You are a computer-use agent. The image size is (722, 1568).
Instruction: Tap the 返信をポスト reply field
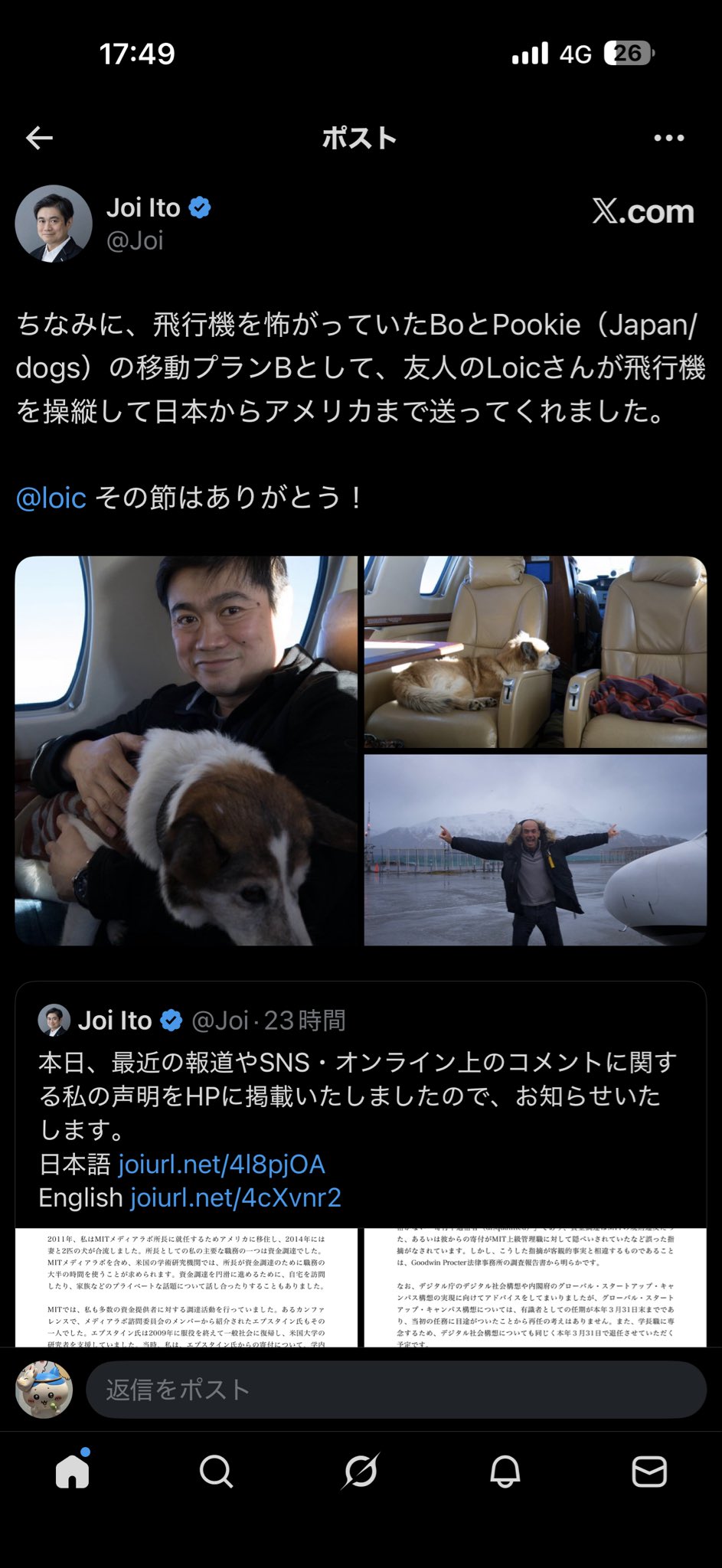pyautogui.click(x=396, y=1390)
